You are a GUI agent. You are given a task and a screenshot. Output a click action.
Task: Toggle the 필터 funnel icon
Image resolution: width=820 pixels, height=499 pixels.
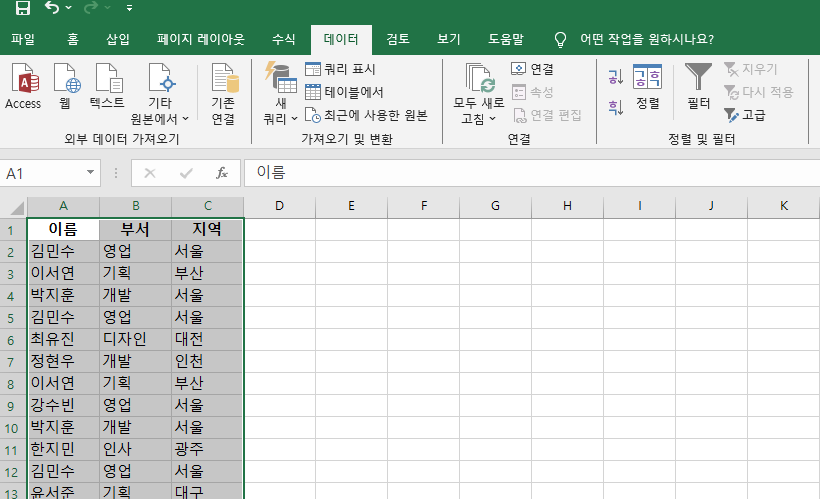(698, 87)
